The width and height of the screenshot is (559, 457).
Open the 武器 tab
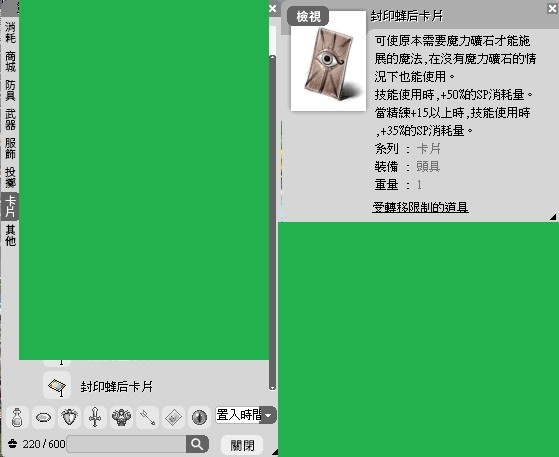pyautogui.click(x=10, y=119)
